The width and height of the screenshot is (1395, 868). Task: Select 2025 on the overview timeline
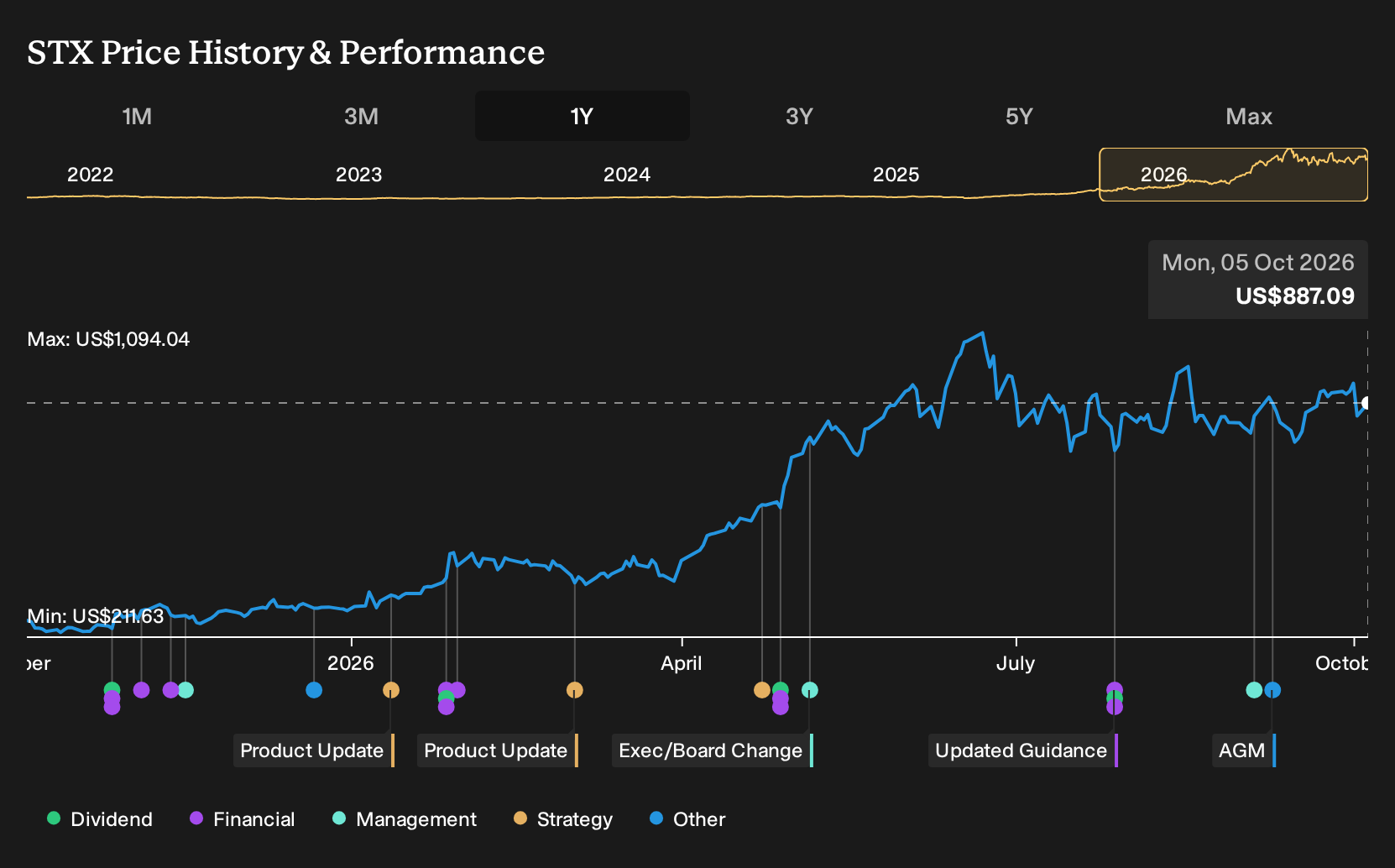[896, 175]
